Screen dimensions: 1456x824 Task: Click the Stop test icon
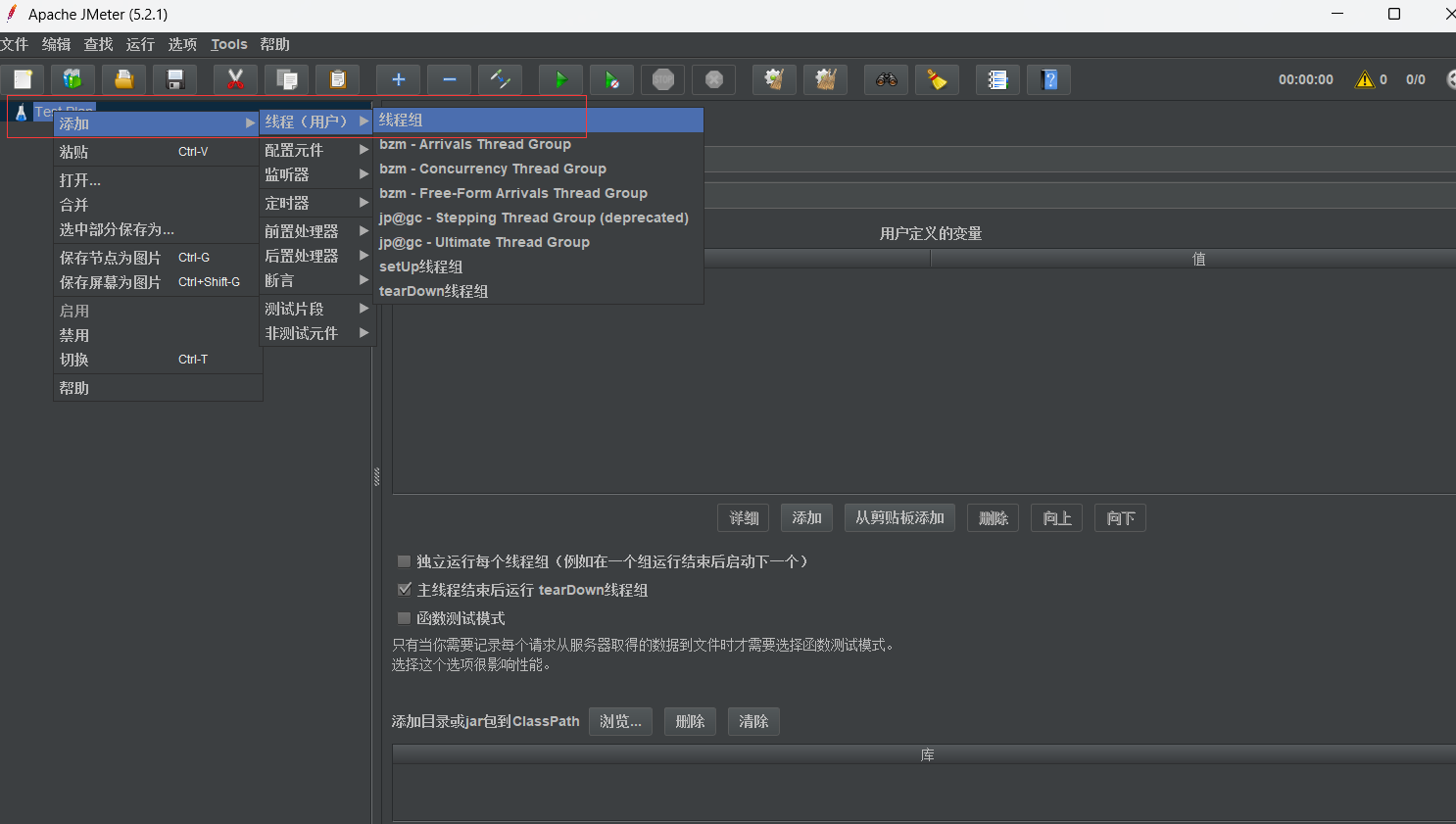(x=662, y=79)
